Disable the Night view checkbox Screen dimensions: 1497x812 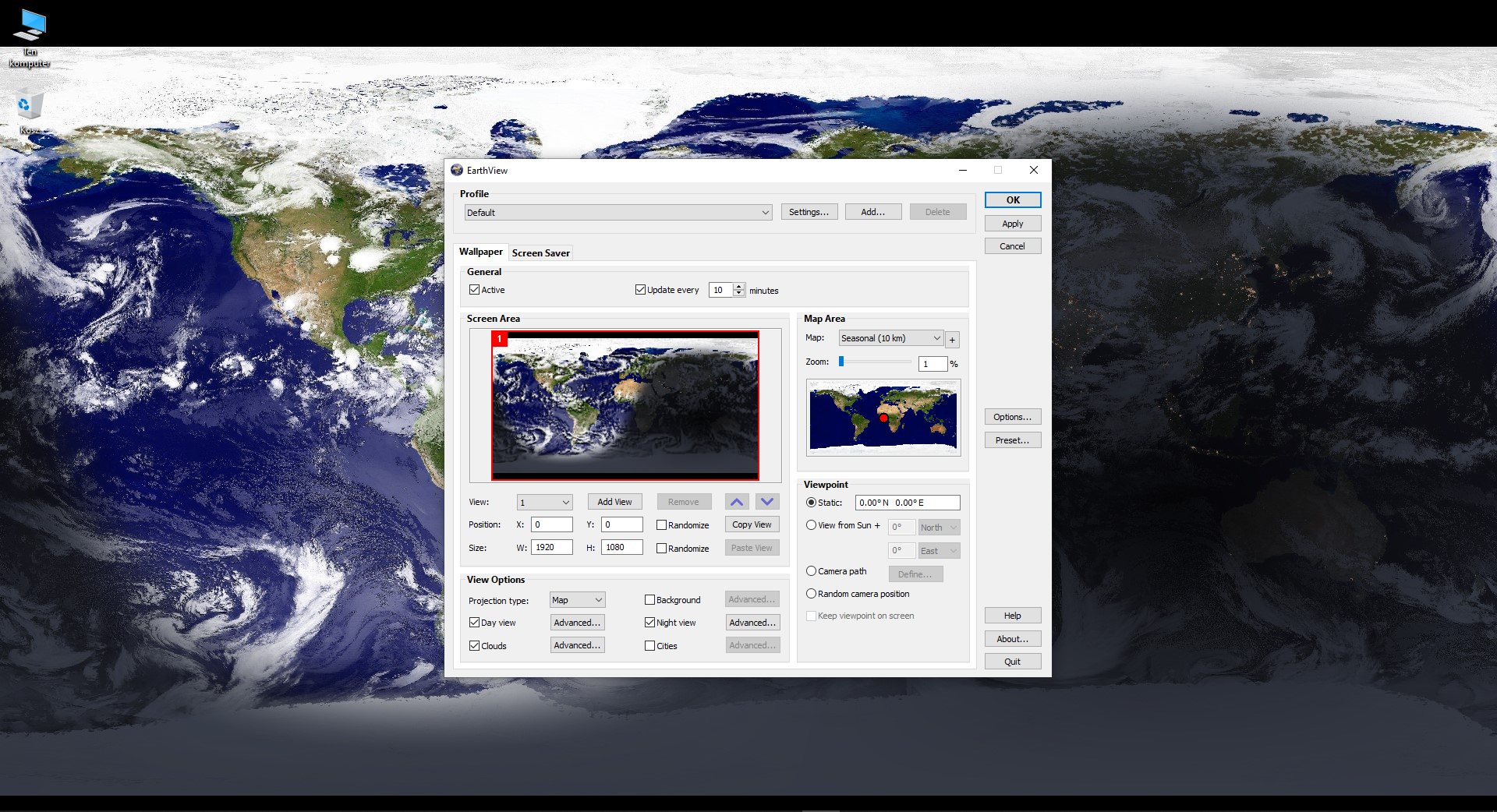point(649,623)
